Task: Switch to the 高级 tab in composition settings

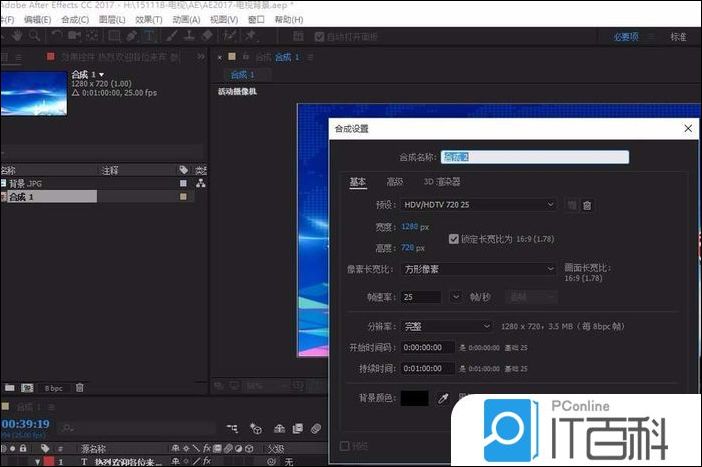Action: (395, 181)
